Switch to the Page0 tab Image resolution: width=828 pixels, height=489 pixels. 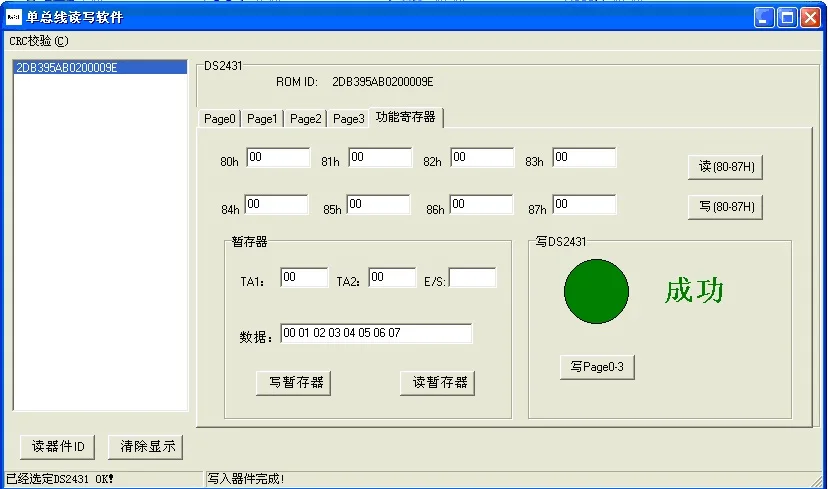[x=220, y=119]
